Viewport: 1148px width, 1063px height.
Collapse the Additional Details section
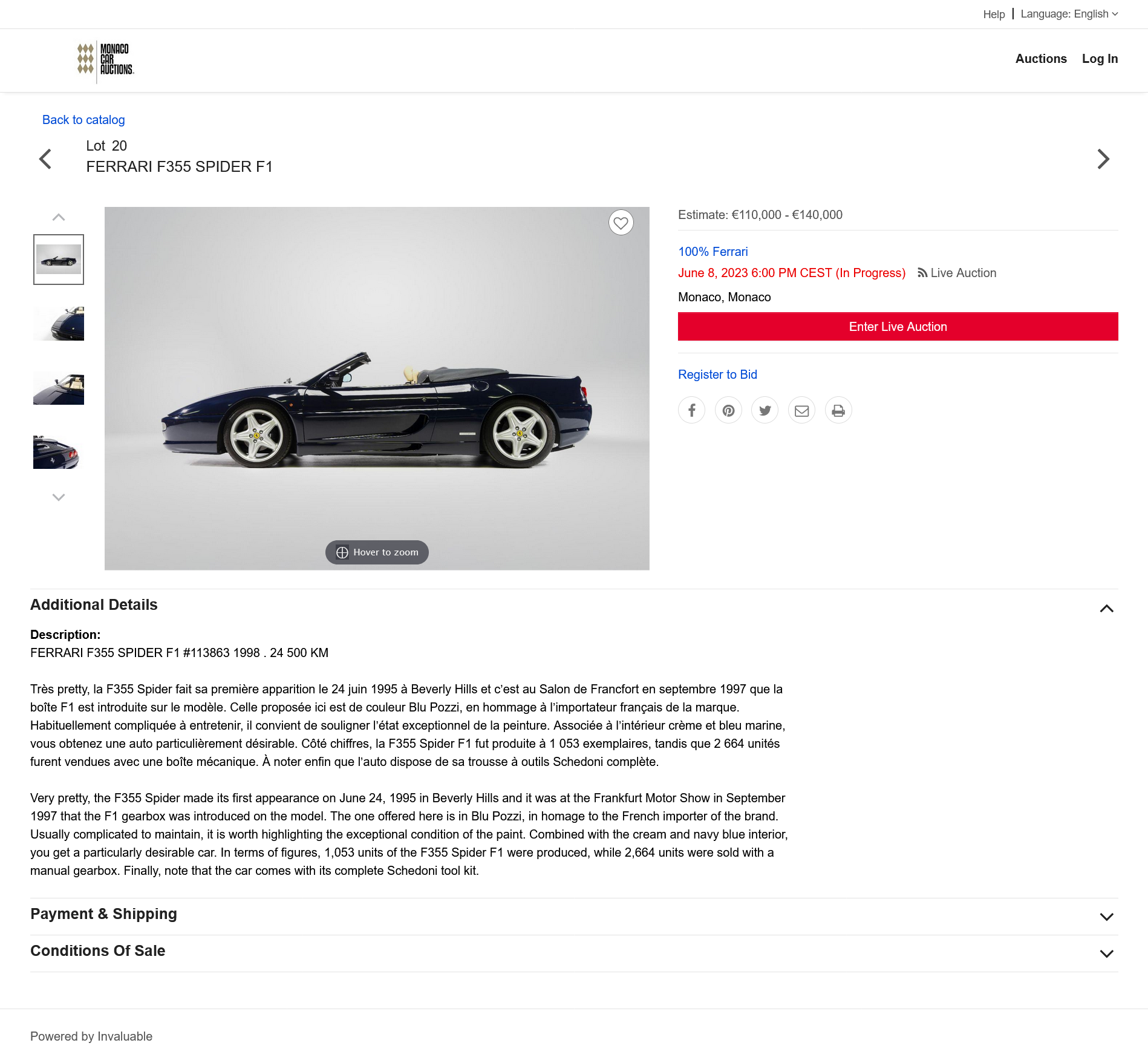[x=1106, y=608]
